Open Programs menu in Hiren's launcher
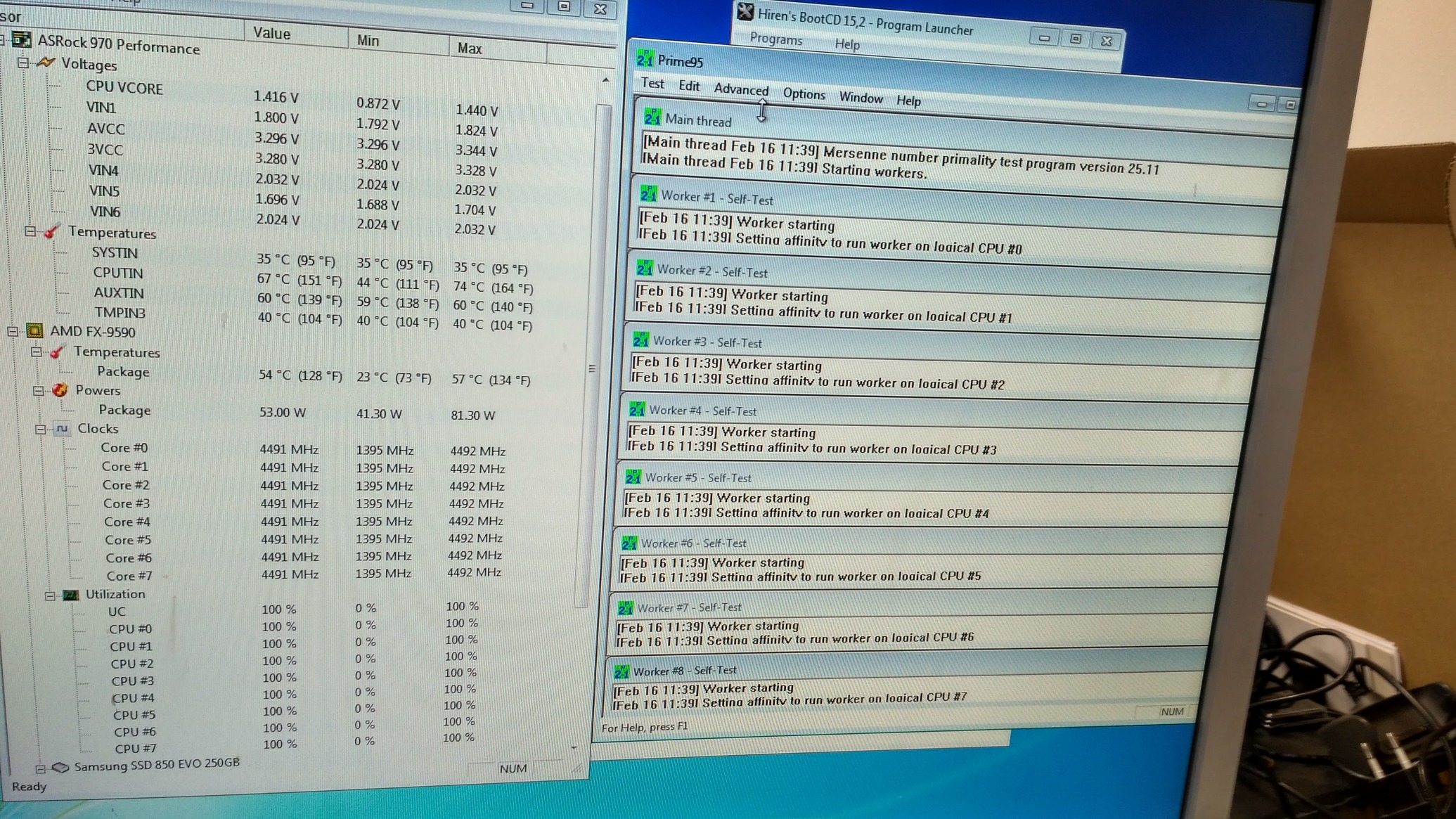Image resolution: width=1456 pixels, height=819 pixels. [x=776, y=39]
